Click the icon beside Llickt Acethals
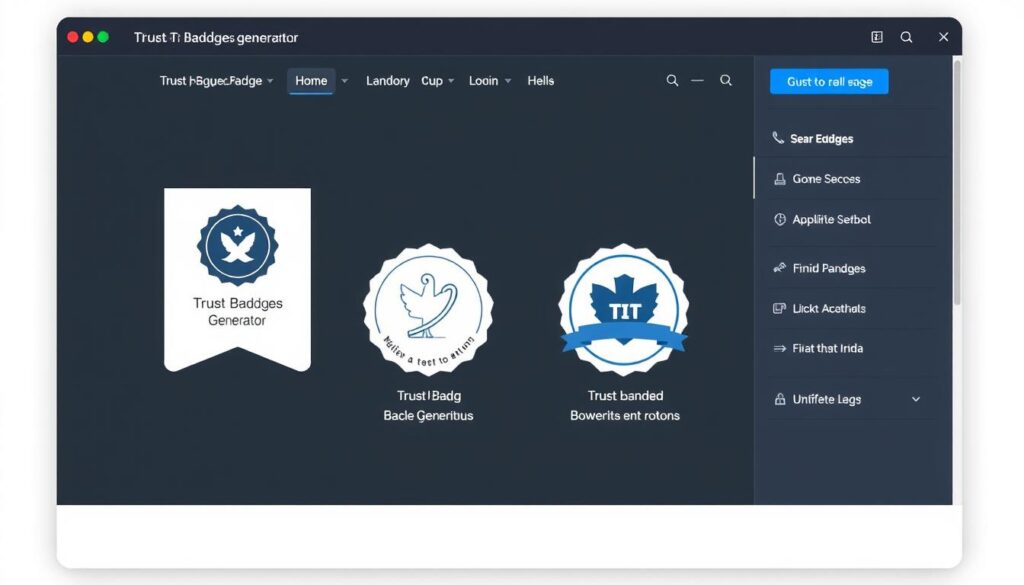Viewport: 1024px width, 585px height. tap(779, 309)
